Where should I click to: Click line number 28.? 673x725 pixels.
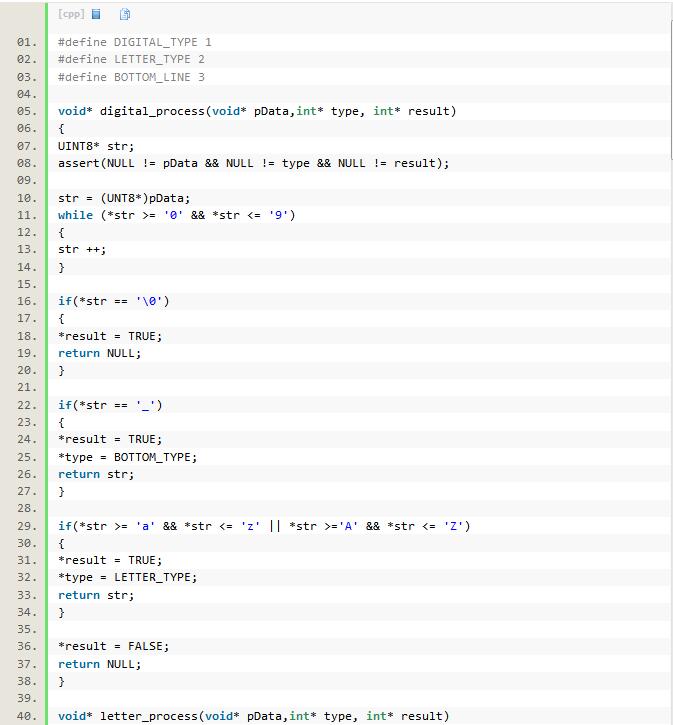coord(27,509)
